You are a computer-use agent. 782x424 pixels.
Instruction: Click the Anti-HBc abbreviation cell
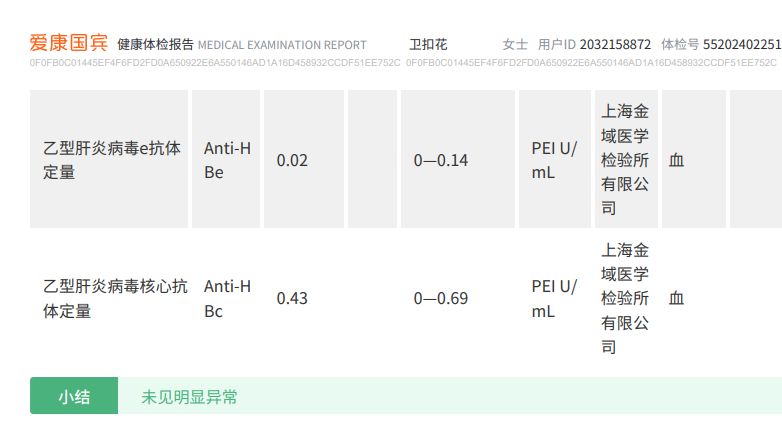tap(227, 298)
